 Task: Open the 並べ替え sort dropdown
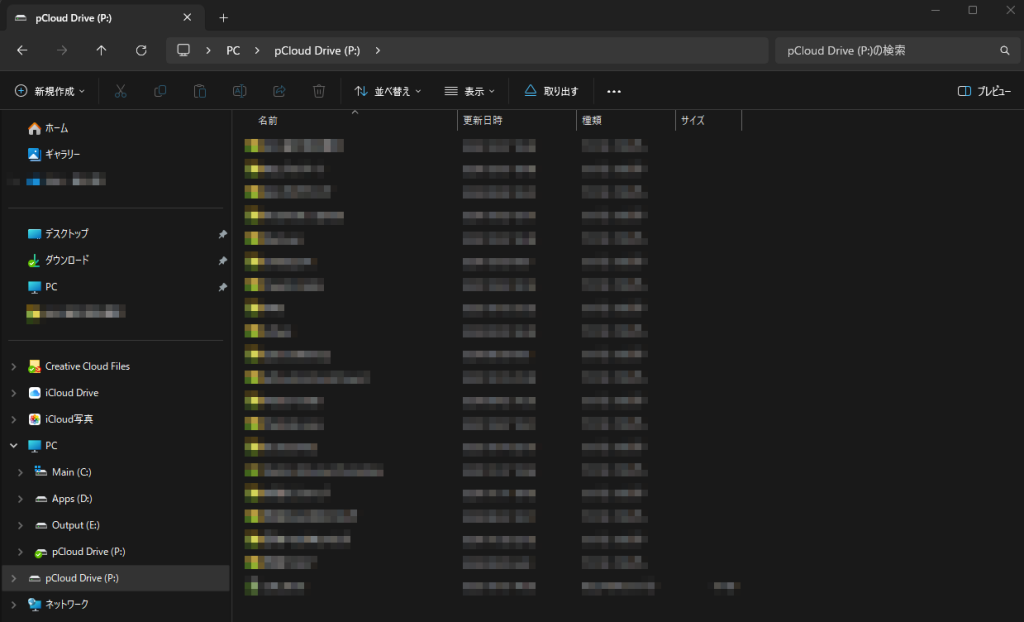click(388, 91)
